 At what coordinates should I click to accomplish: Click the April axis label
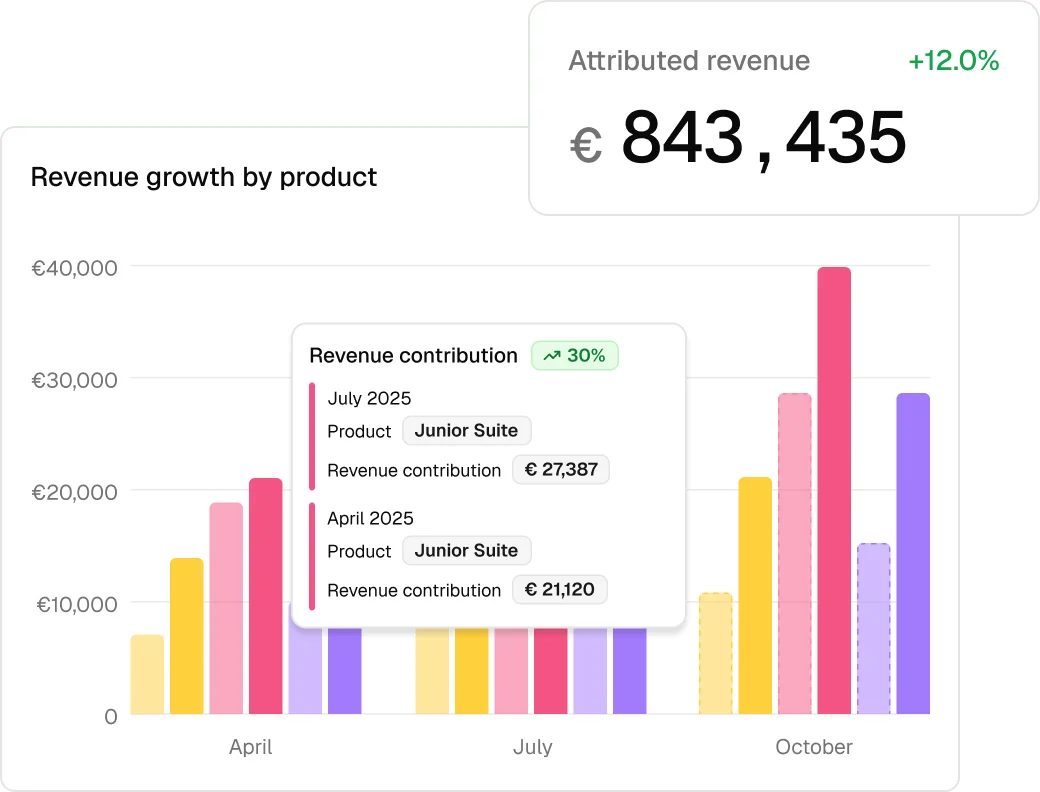click(251, 747)
